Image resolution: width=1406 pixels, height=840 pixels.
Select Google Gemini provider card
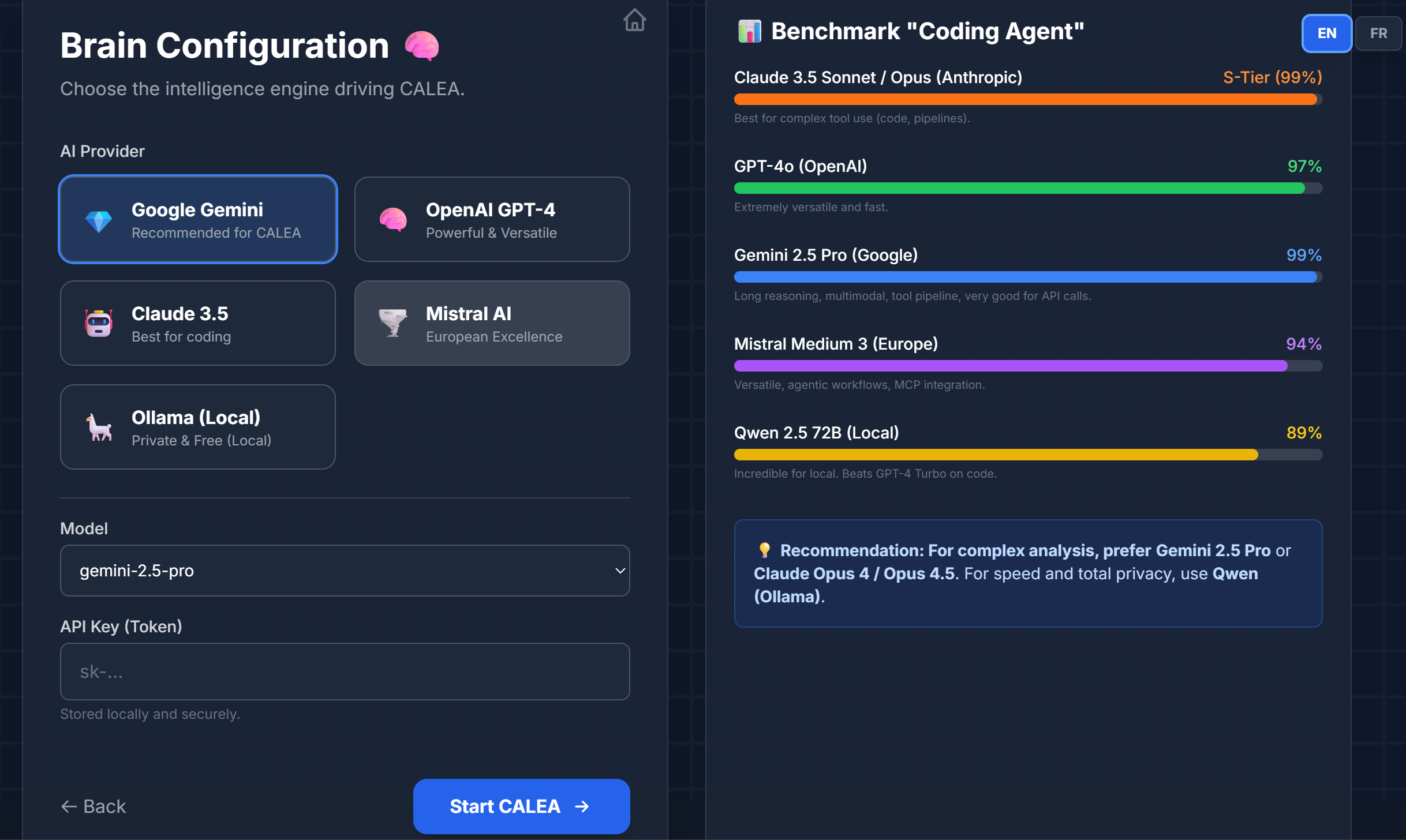coord(198,219)
